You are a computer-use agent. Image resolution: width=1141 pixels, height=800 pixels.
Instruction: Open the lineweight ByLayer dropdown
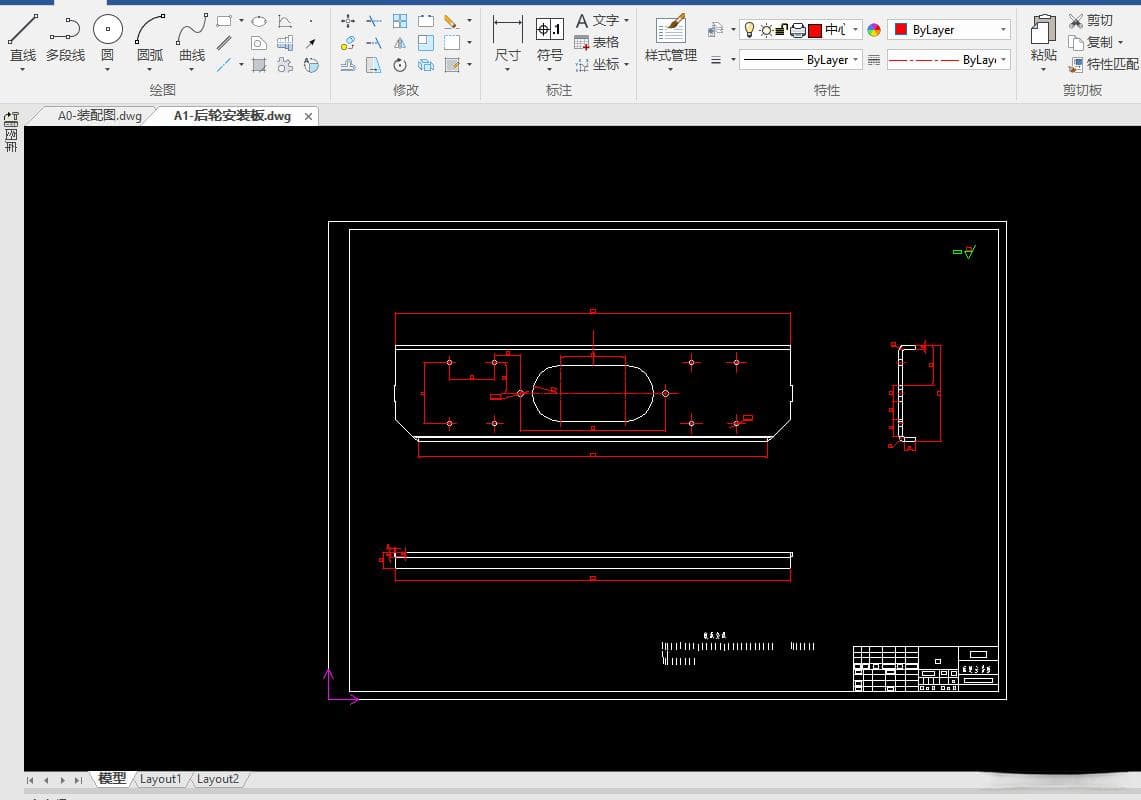(855, 60)
